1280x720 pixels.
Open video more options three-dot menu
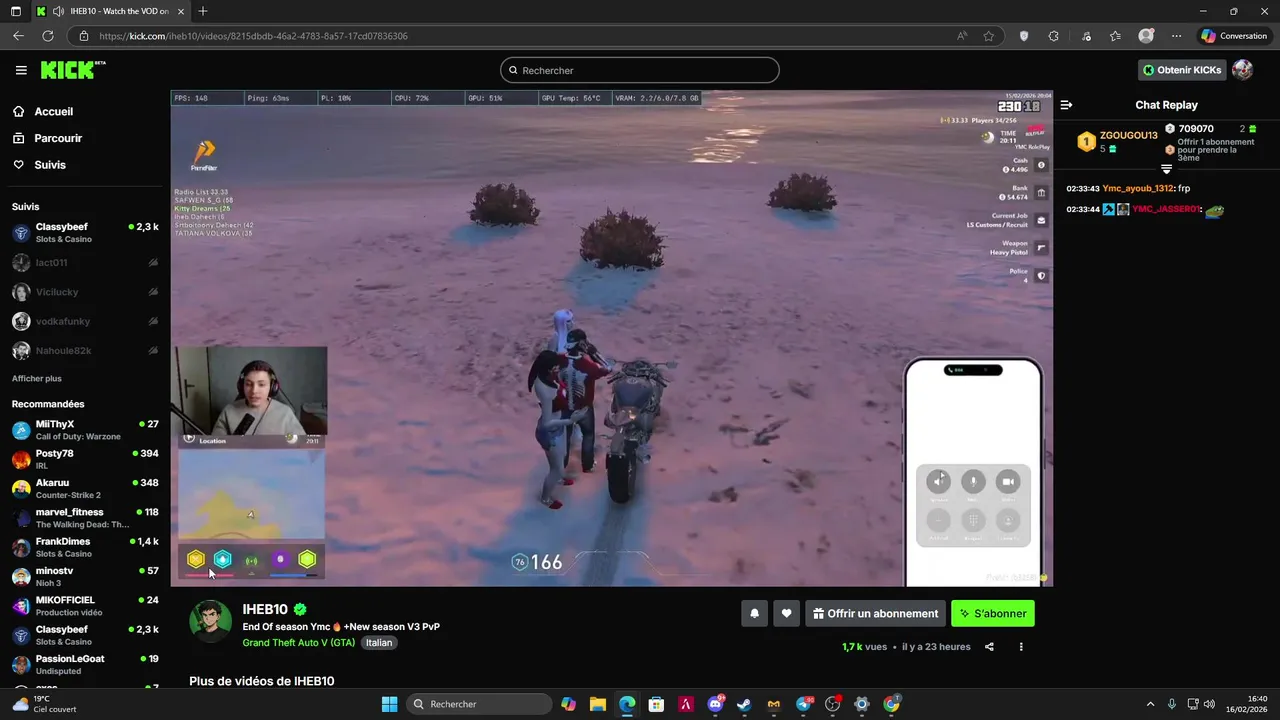point(1021,647)
